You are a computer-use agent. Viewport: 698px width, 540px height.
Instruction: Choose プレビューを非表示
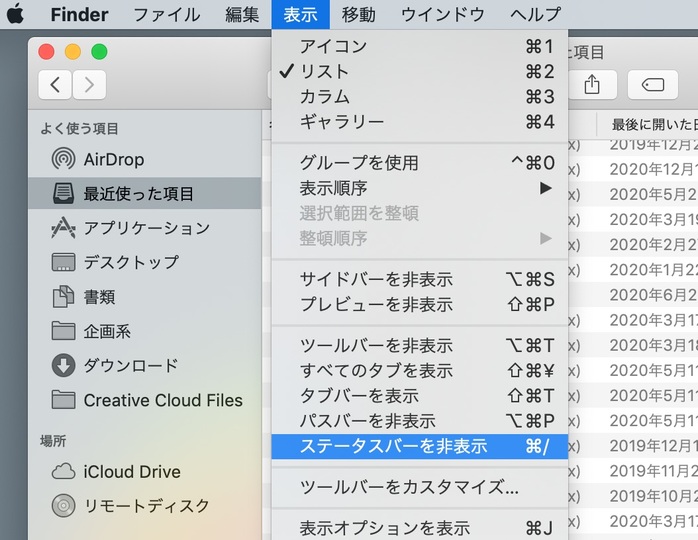(x=420, y=305)
